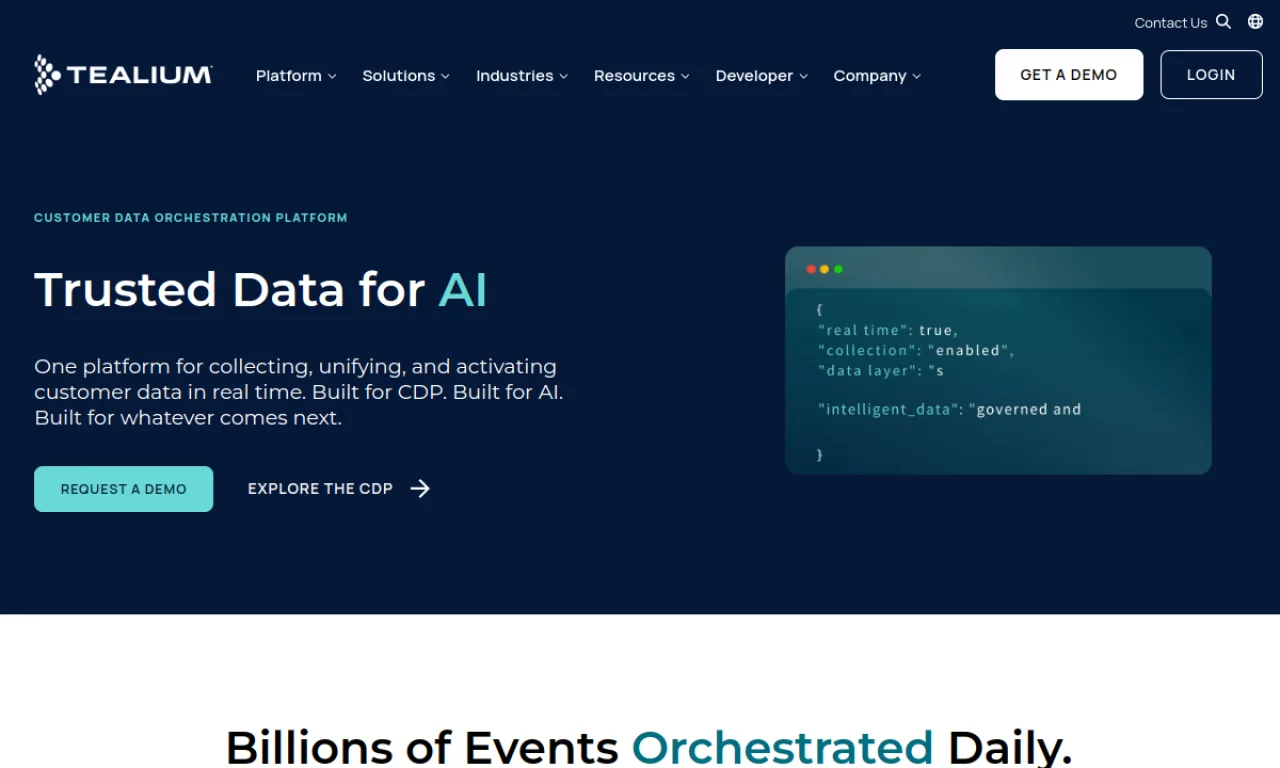
Task: Expand the Developer menu
Action: pyautogui.click(x=762, y=76)
